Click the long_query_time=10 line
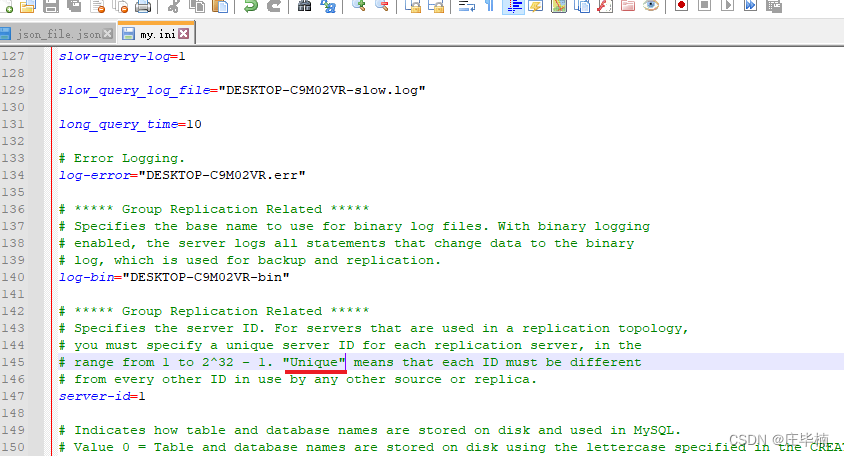This screenshot has width=844, height=456. click(x=130, y=124)
